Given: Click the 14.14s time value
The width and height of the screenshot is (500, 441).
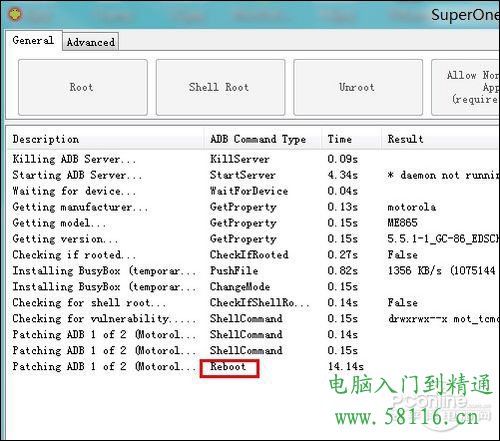Looking at the screenshot, I should [x=346, y=367].
